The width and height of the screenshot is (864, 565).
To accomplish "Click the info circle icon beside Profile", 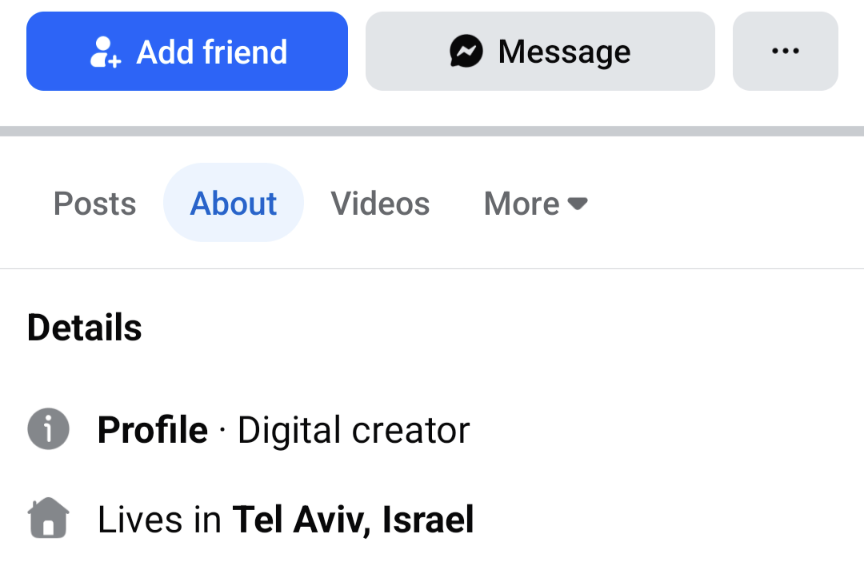I will point(48,430).
